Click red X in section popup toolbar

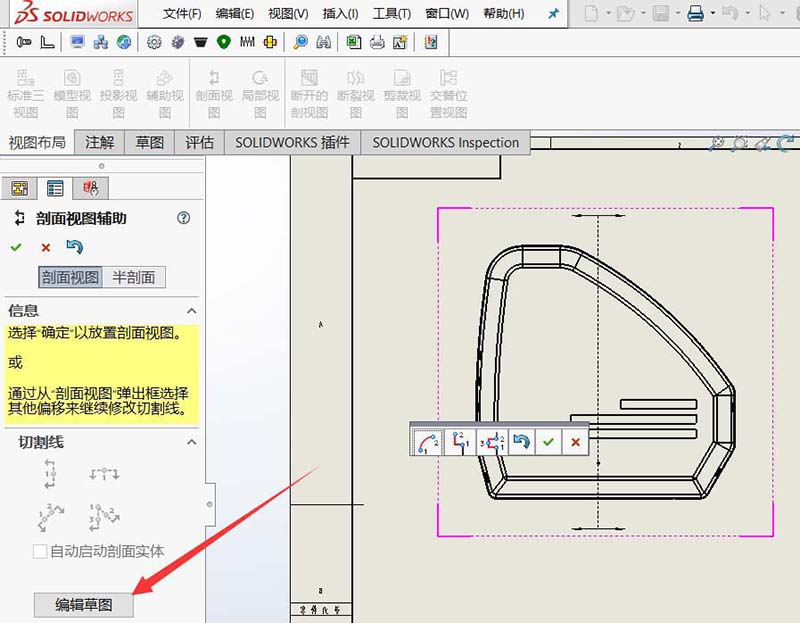pyautogui.click(x=576, y=442)
